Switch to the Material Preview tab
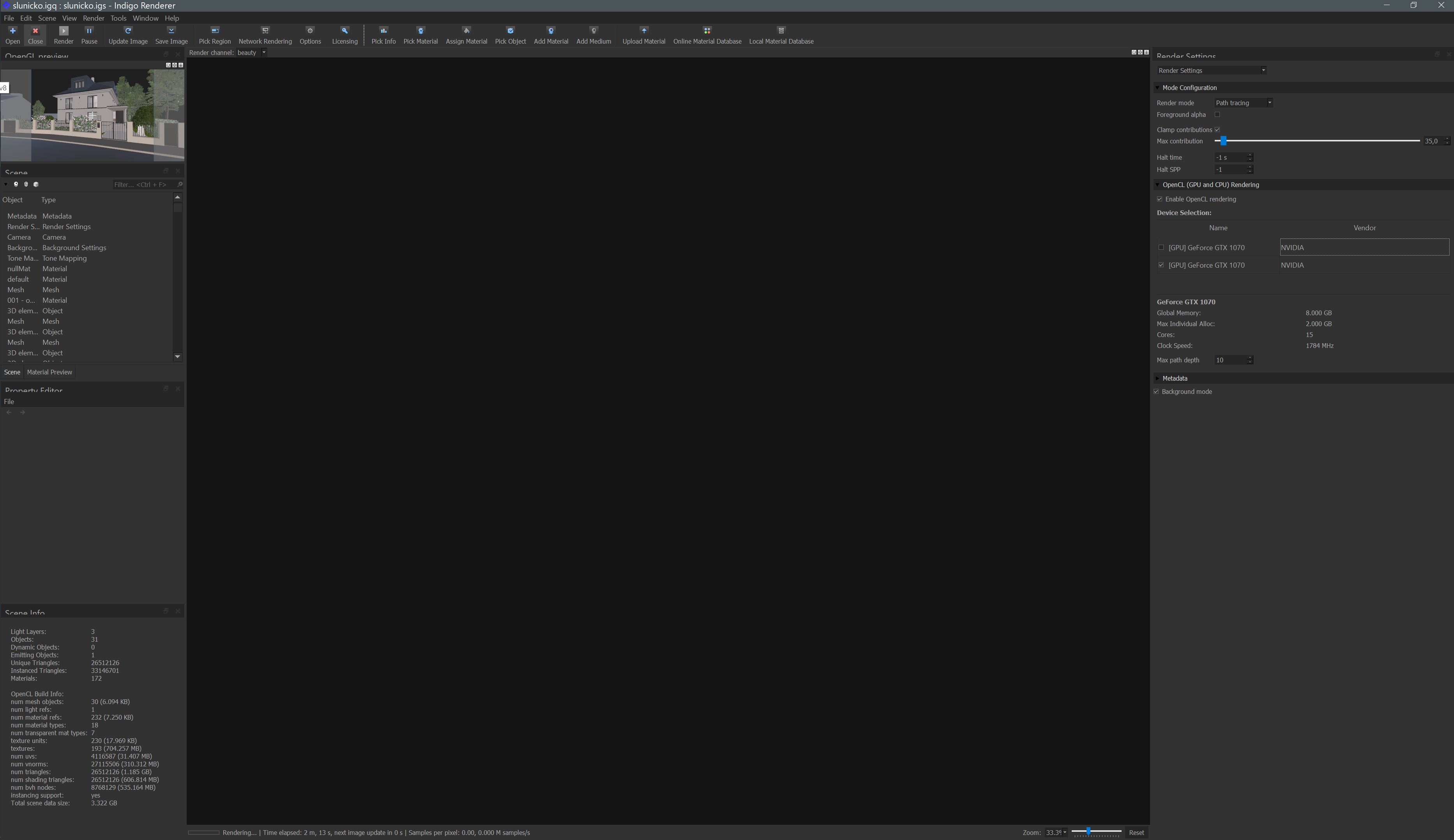1454x840 pixels. pyautogui.click(x=49, y=372)
